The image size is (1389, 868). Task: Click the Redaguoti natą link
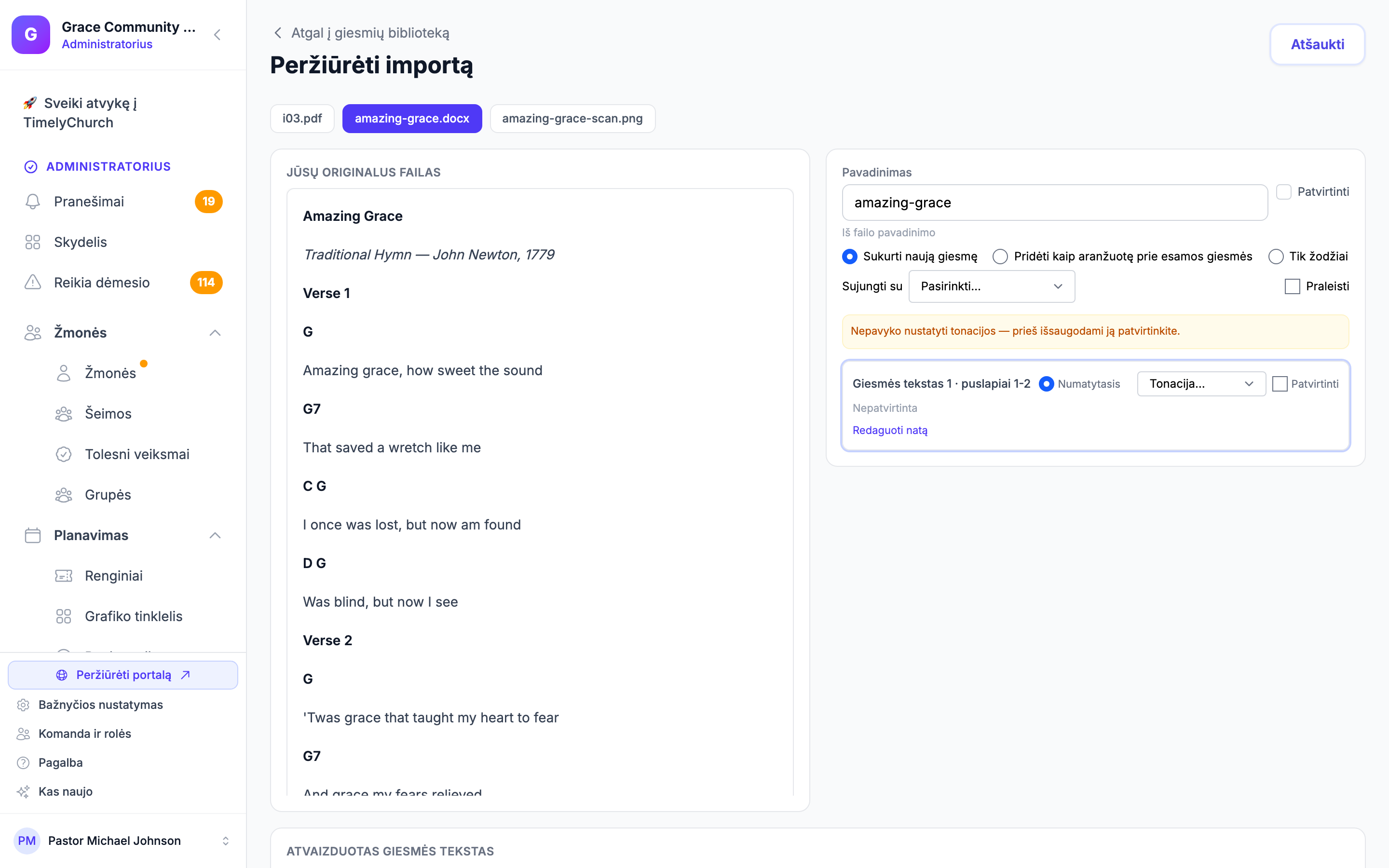point(890,430)
